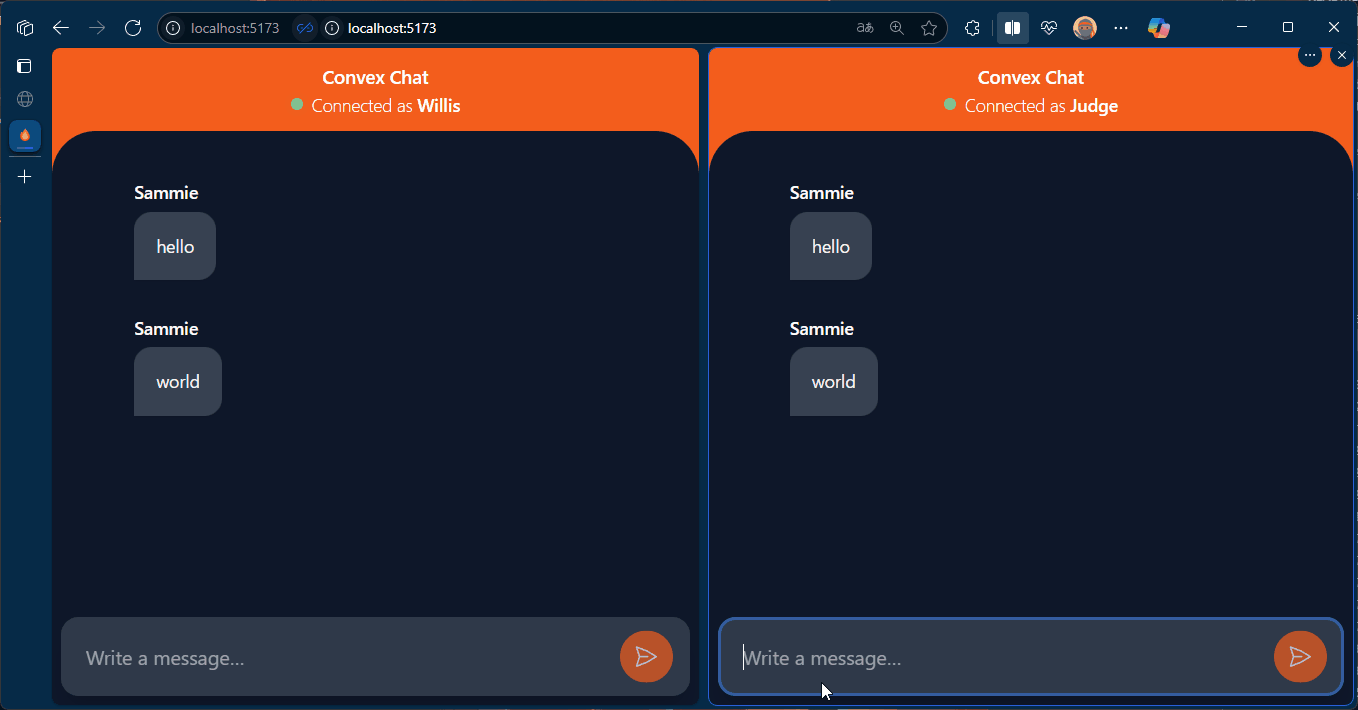Screen dimensions: 1358x710
Task: Open the translate page icon
Action: click(865, 28)
